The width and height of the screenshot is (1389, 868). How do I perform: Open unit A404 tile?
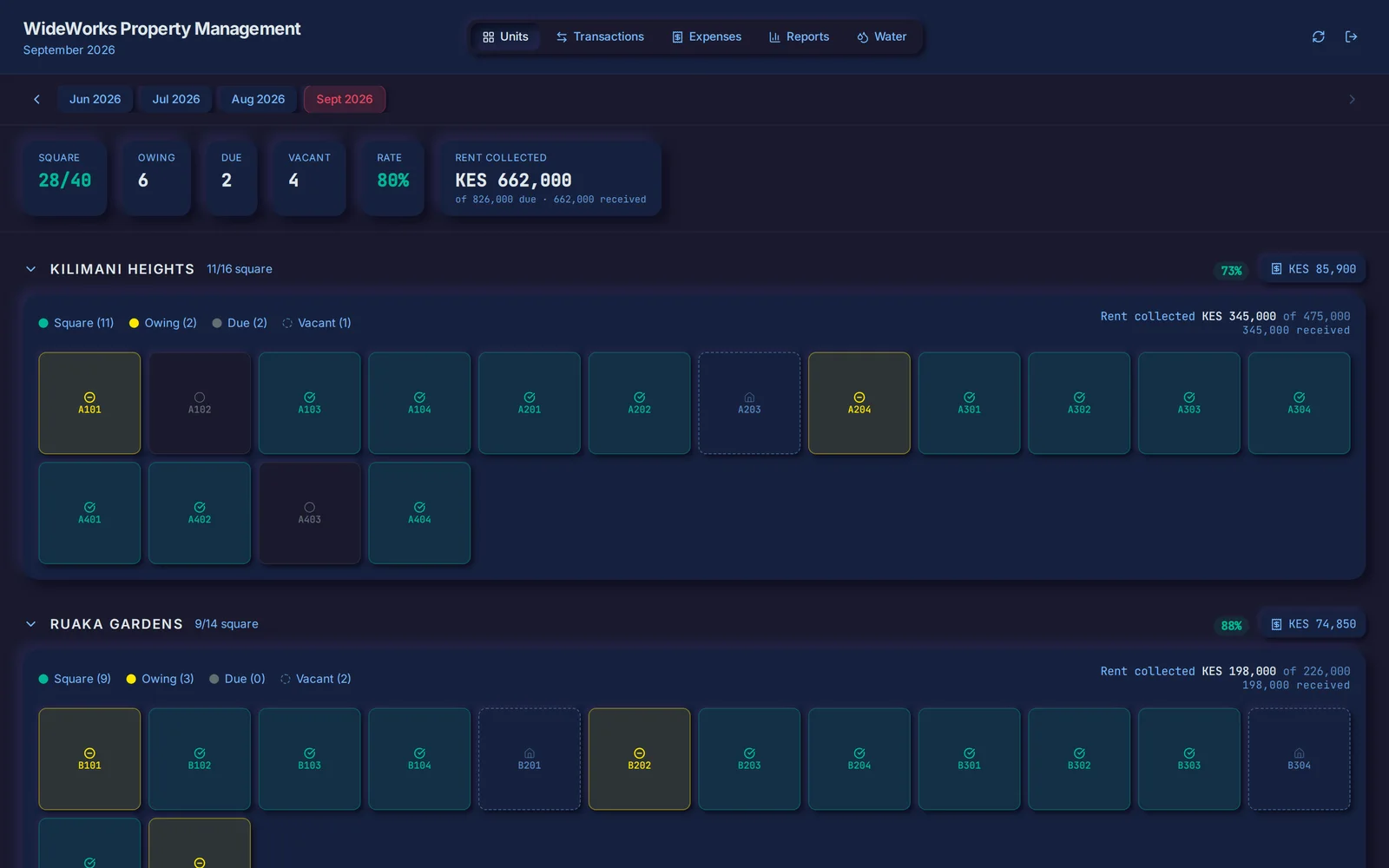(x=419, y=513)
